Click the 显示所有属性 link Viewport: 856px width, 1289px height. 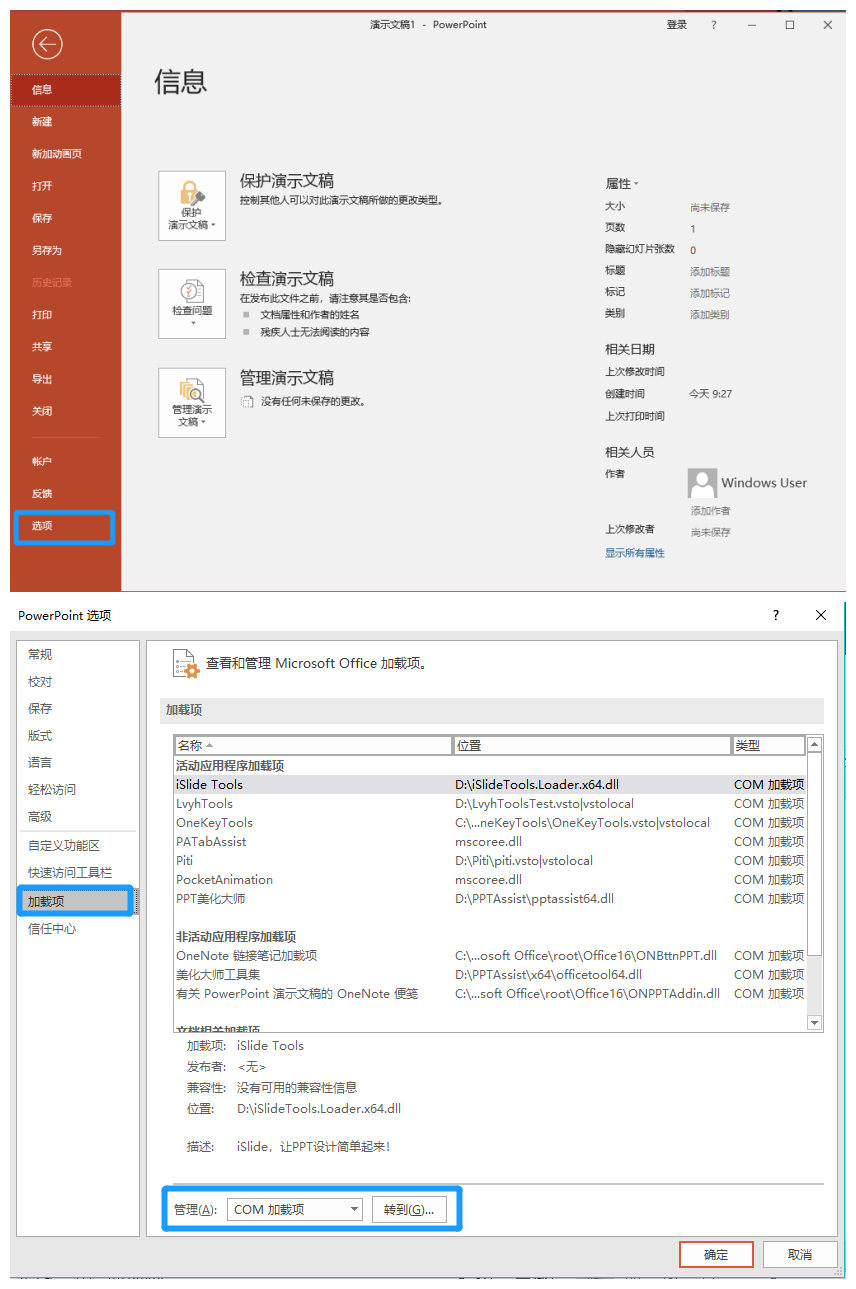635,553
